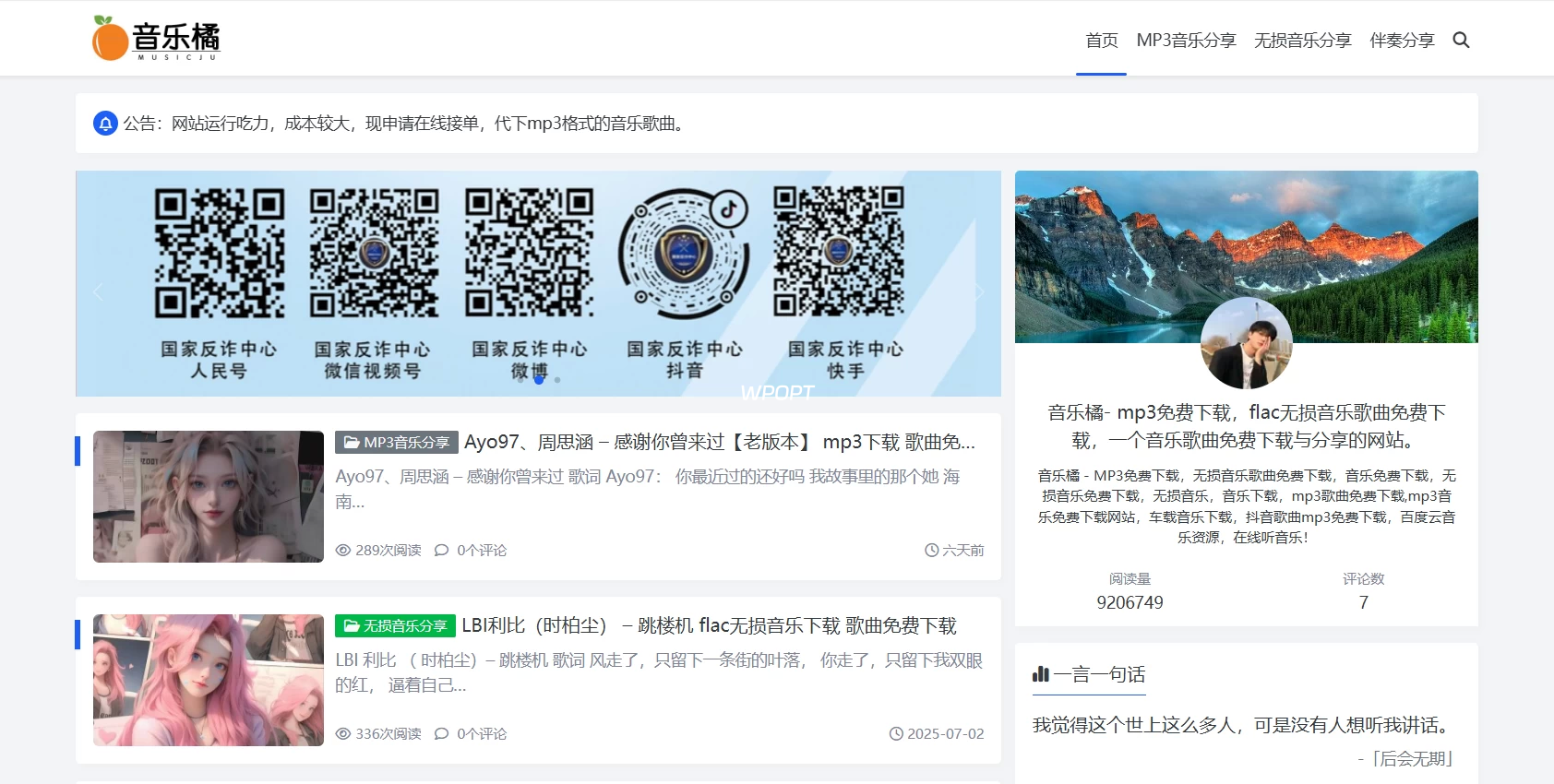Open Ayo97、周思涵 感谢你曾来过 post title
The width and height of the screenshot is (1554, 784).
720,443
